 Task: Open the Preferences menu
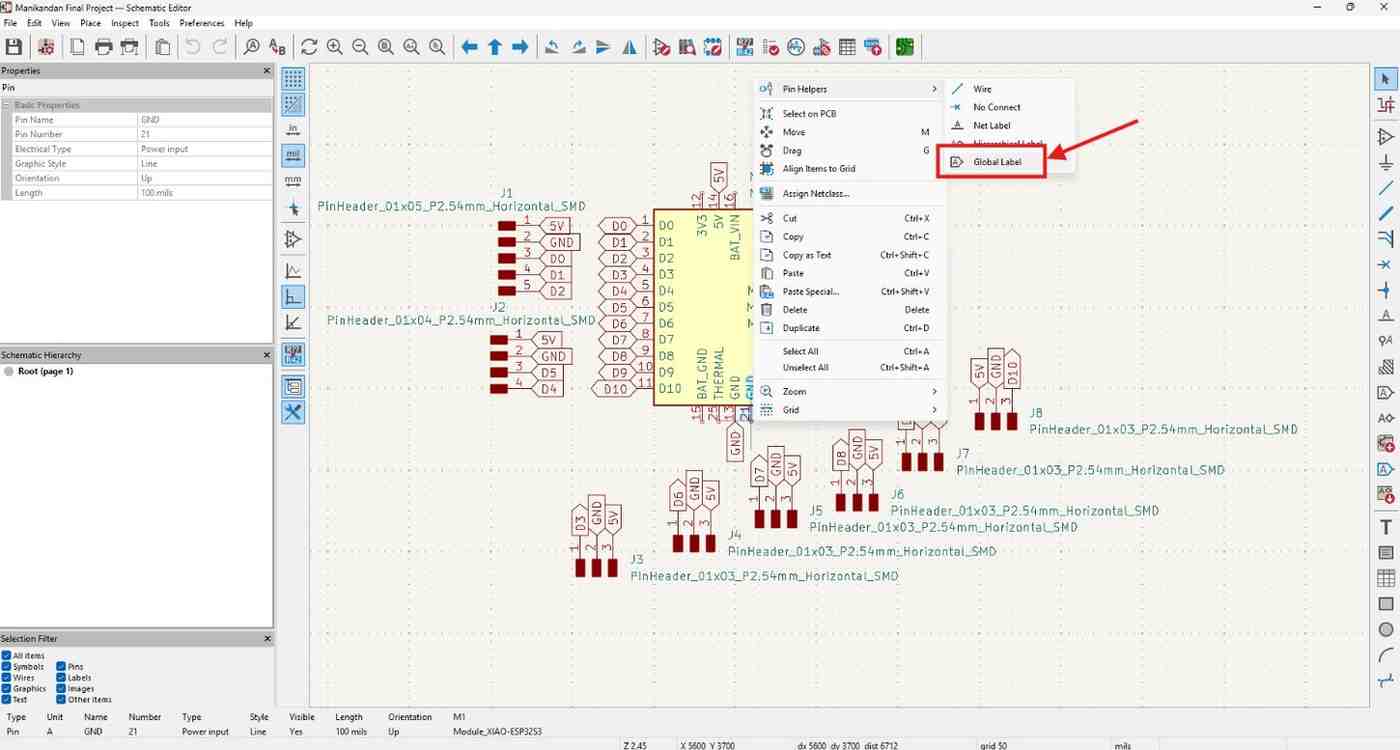coord(202,22)
